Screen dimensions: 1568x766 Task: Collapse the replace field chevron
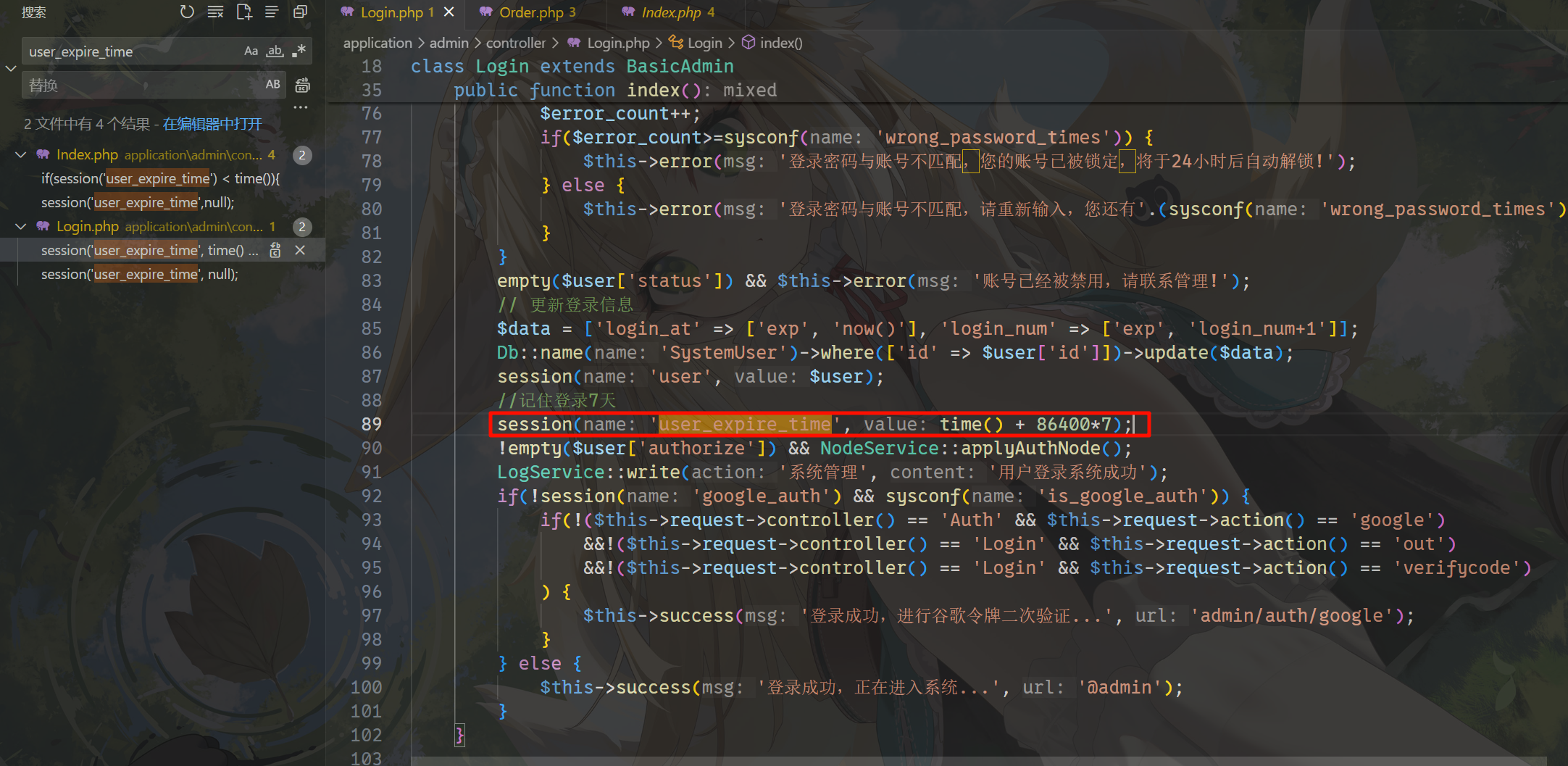click(11, 68)
